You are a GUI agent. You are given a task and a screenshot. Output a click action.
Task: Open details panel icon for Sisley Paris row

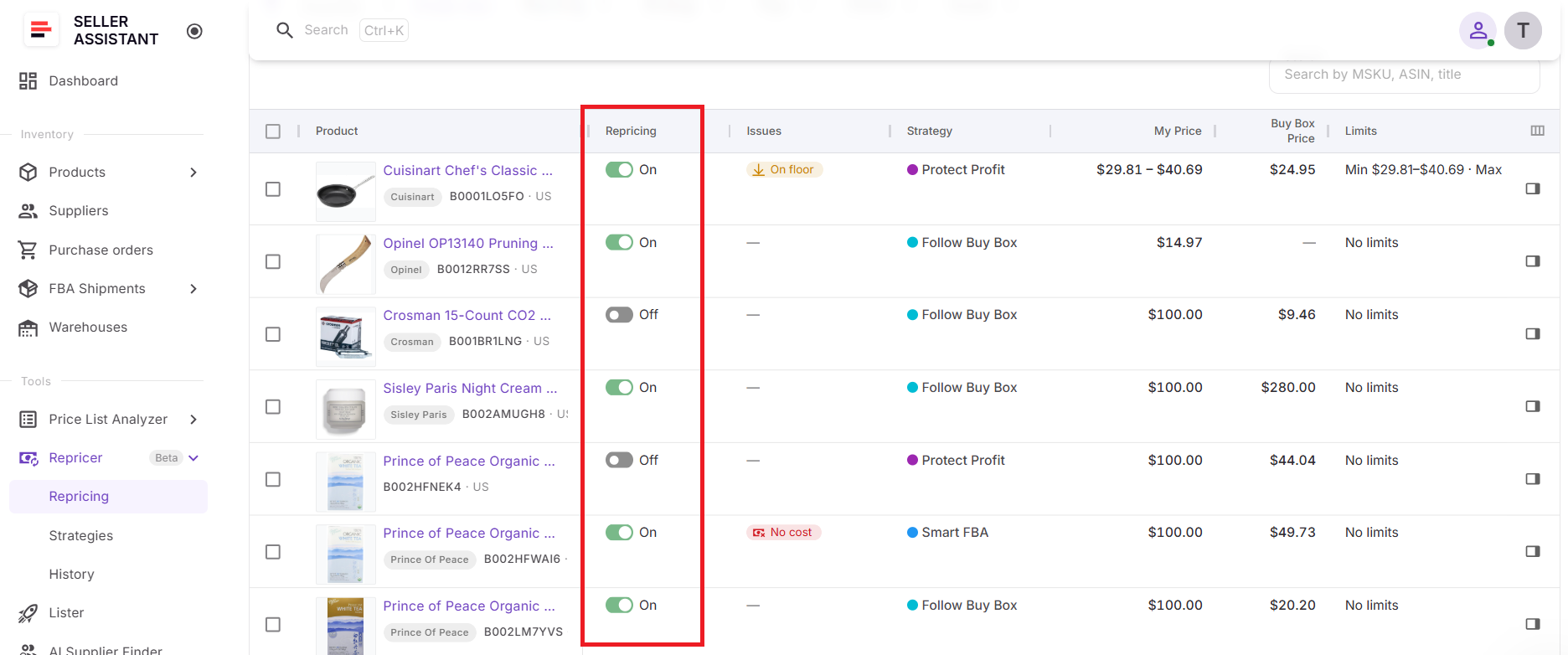[1533, 406]
